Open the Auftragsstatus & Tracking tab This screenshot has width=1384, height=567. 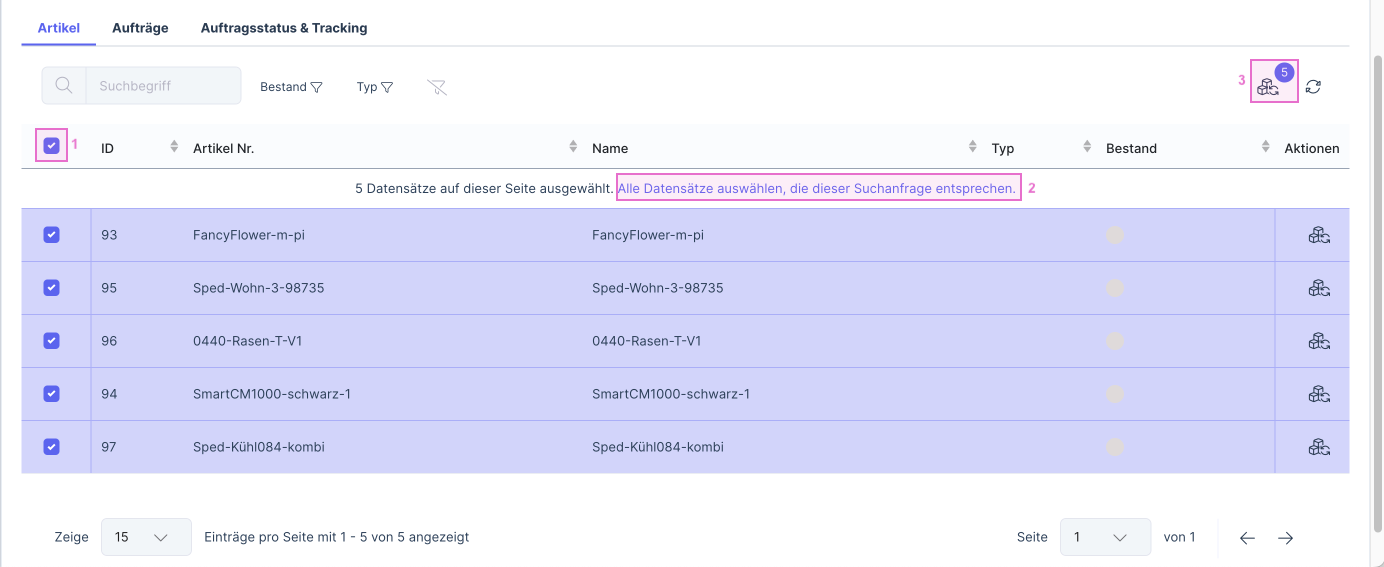tap(284, 28)
